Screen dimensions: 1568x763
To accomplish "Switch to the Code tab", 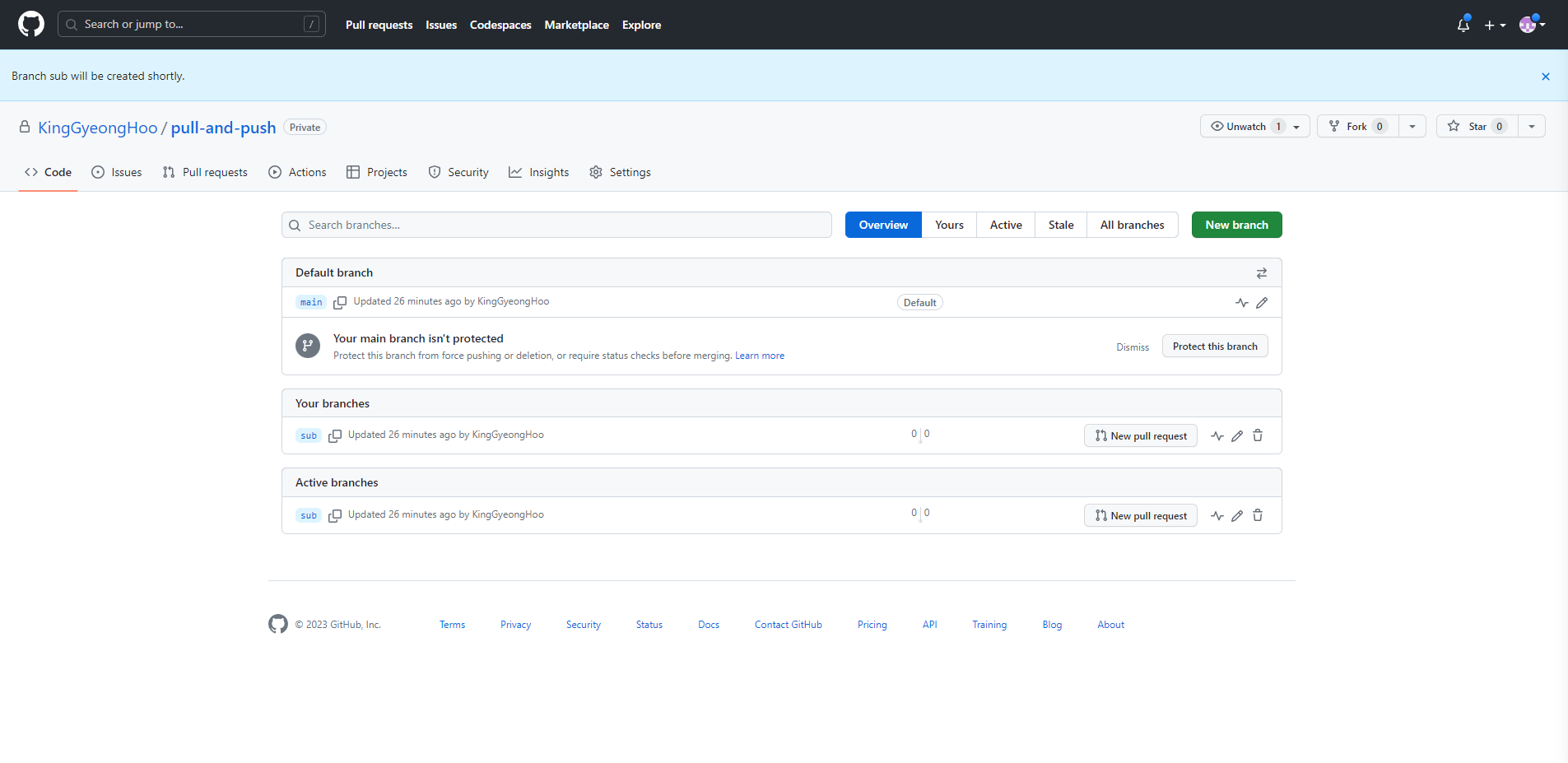I will (48, 172).
